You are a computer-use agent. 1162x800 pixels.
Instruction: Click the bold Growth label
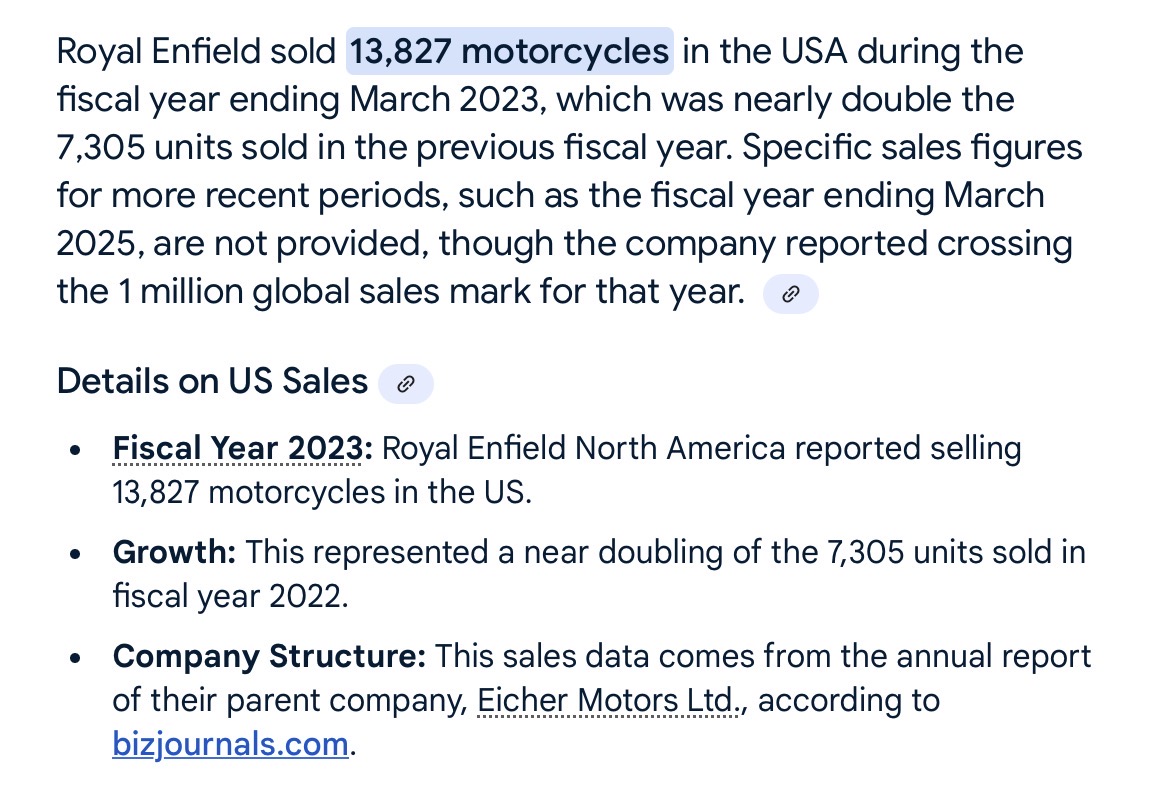click(174, 552)
